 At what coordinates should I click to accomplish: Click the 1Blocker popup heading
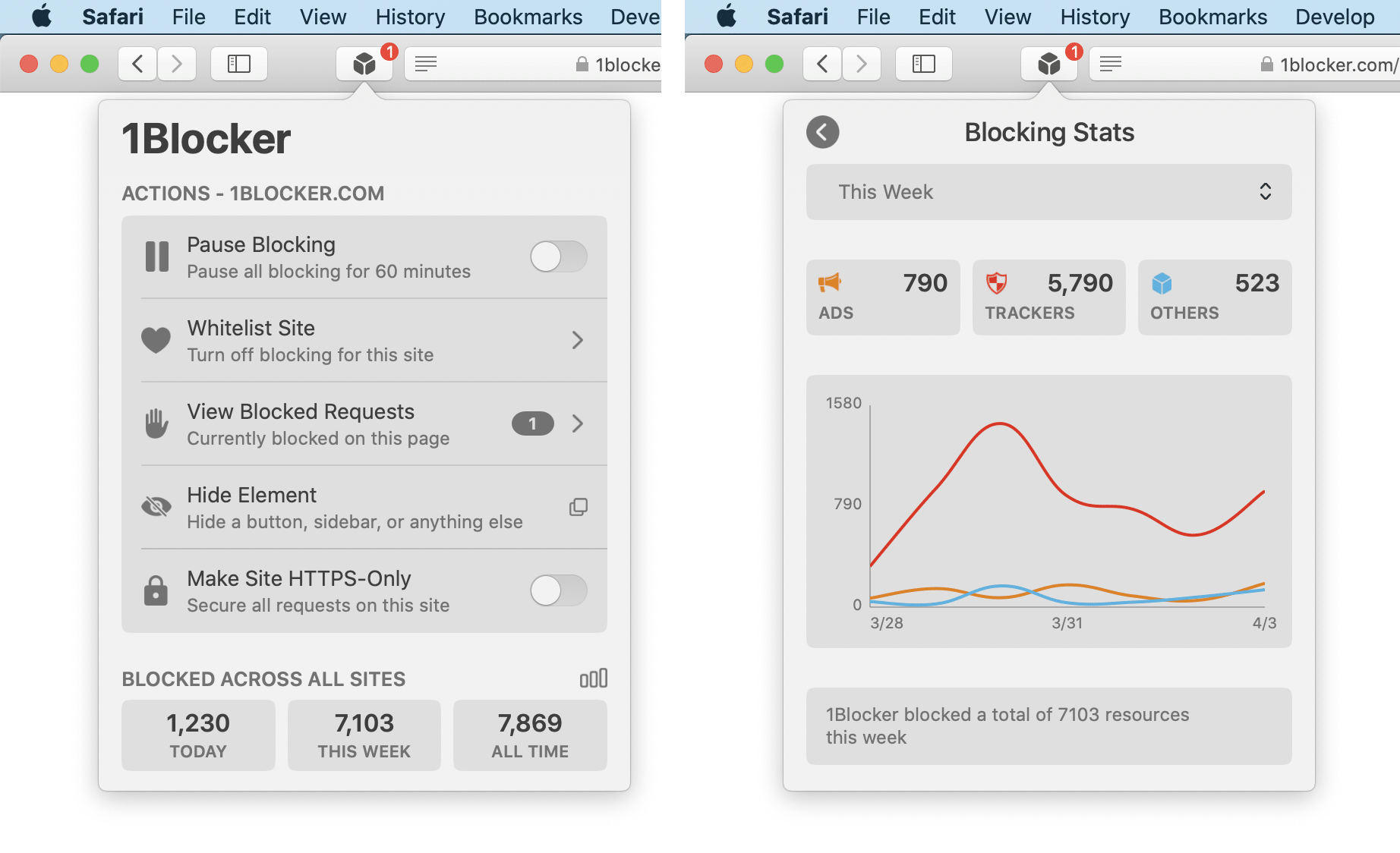(x=207, y=139)
